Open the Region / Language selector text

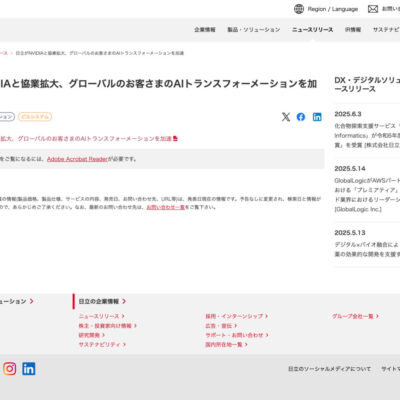pos(333,9)
